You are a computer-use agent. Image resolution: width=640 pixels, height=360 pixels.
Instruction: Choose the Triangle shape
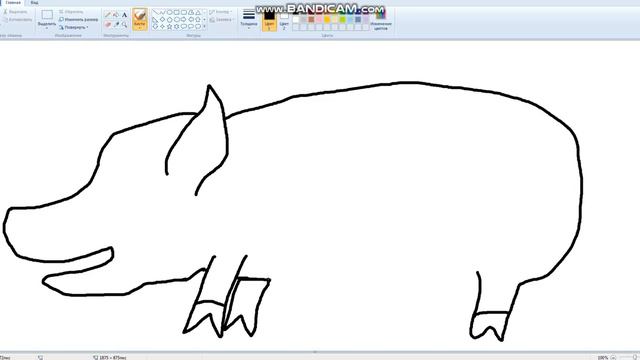(198, 13)
